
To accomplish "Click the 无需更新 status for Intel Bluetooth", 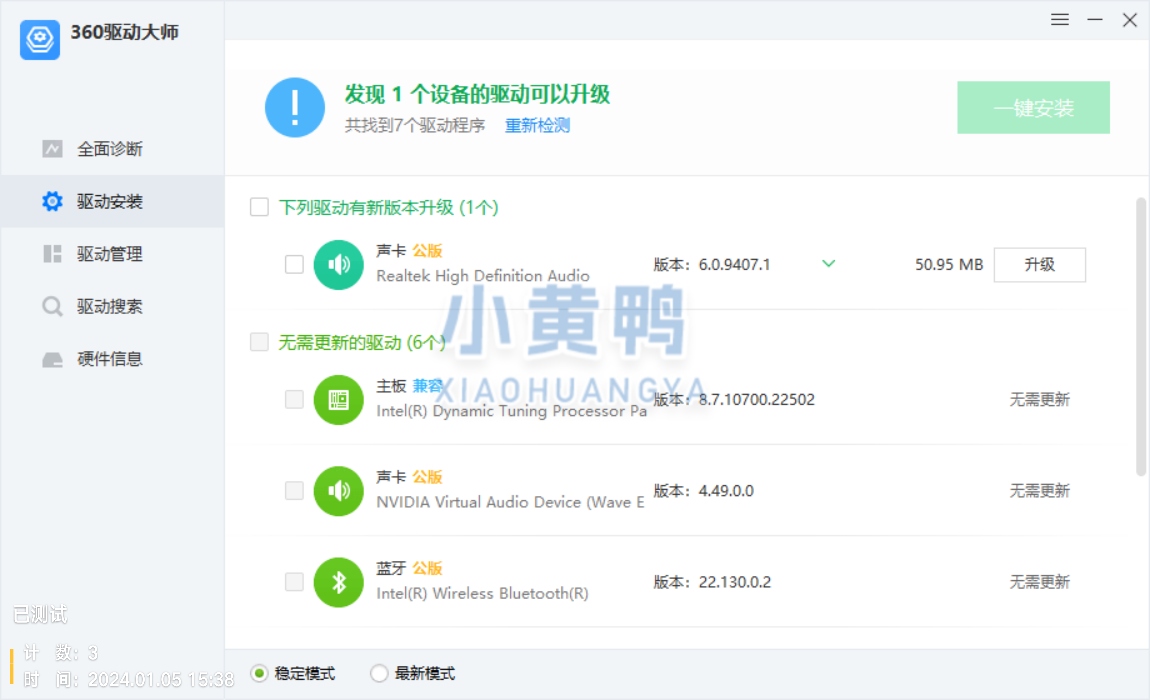I will point(1039,583).
